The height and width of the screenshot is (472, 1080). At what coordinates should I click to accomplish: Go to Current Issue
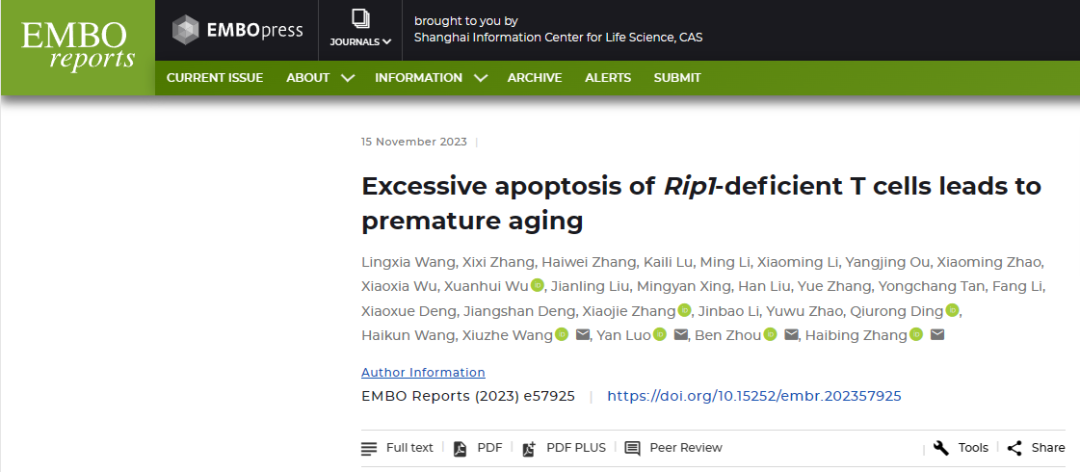(x=215, y=78)
